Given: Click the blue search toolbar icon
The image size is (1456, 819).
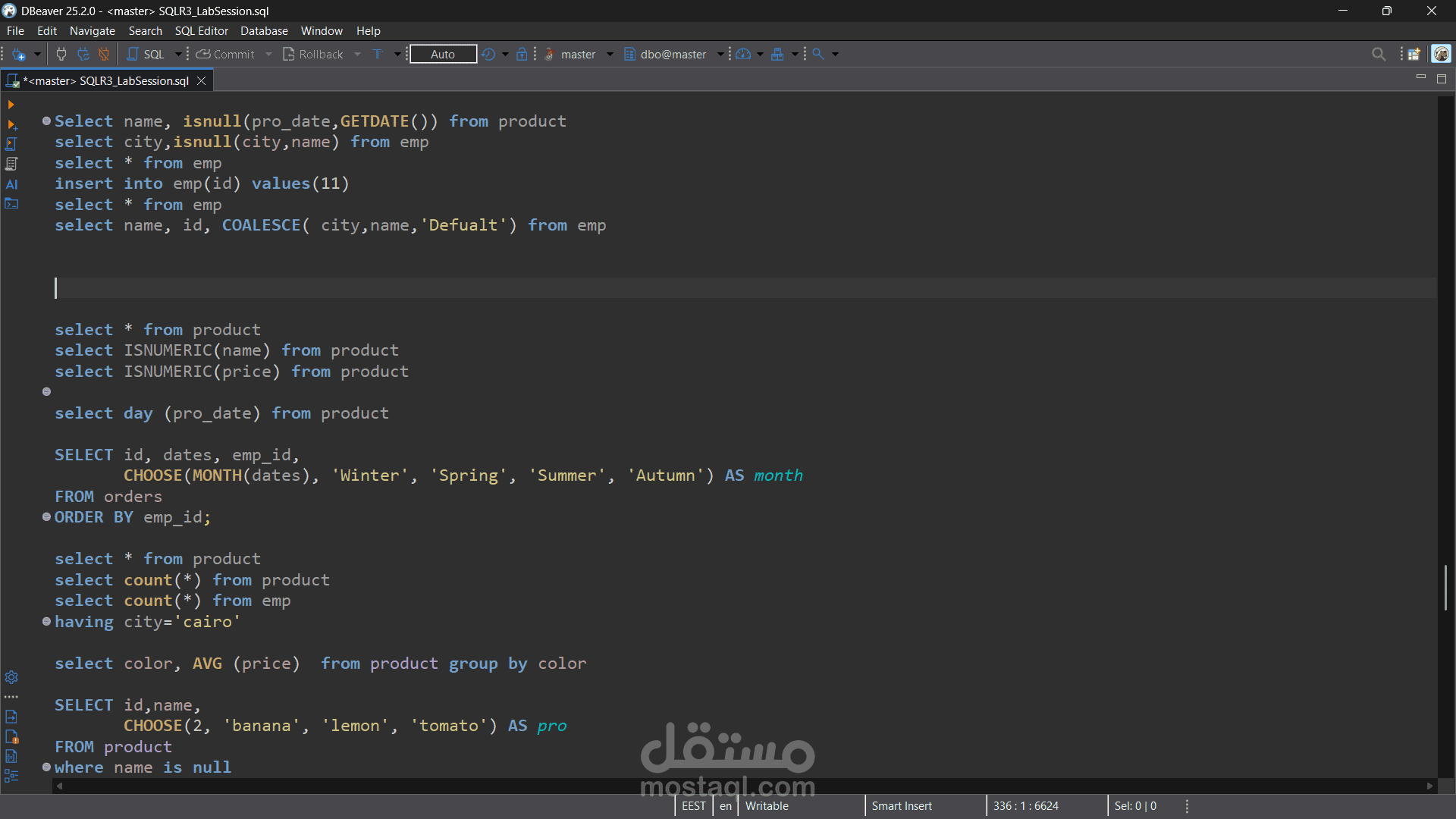Looking at the screenshot, I should (x=818, y=55).
